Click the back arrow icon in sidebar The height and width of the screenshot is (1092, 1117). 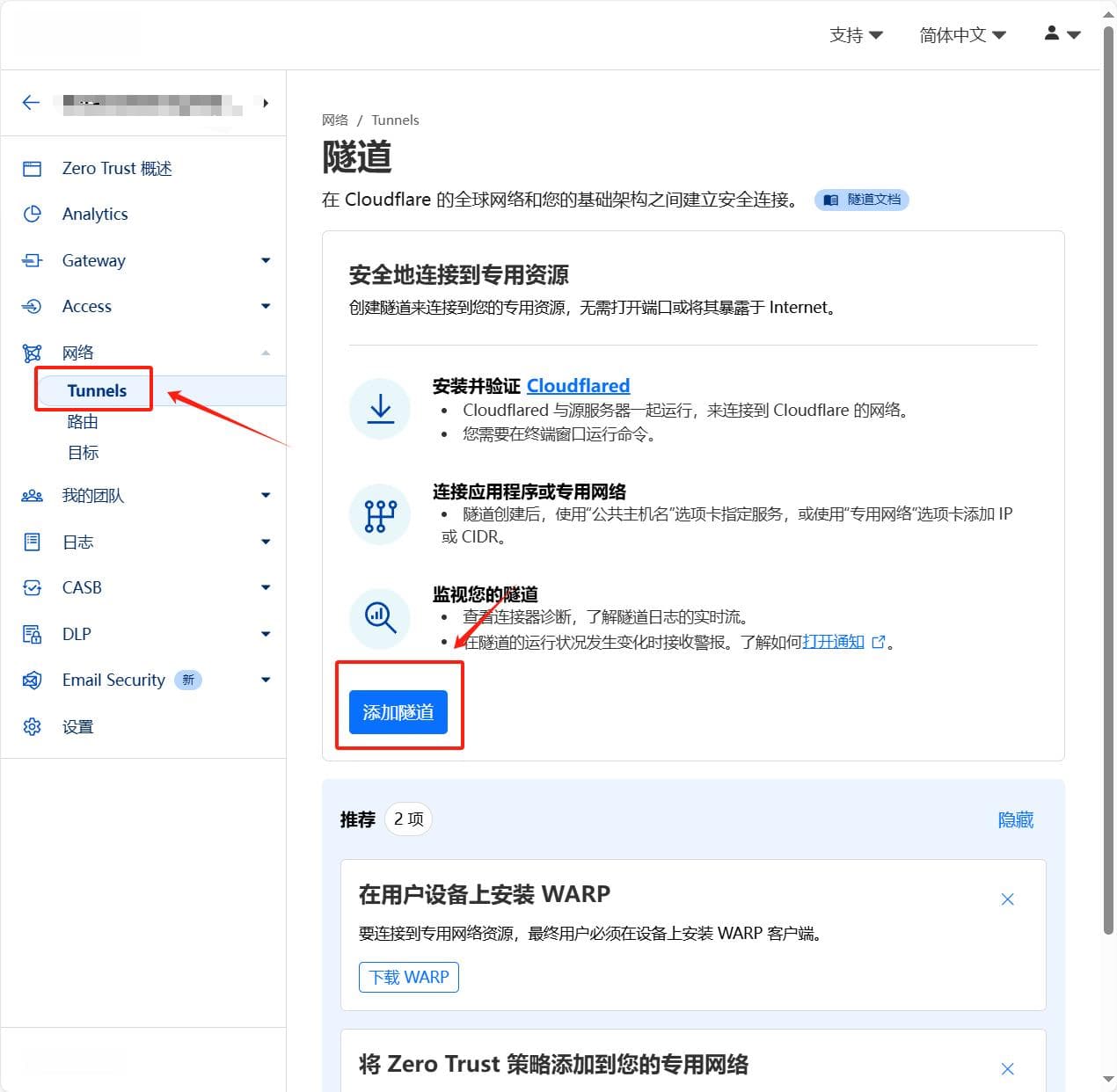(31, 103)
